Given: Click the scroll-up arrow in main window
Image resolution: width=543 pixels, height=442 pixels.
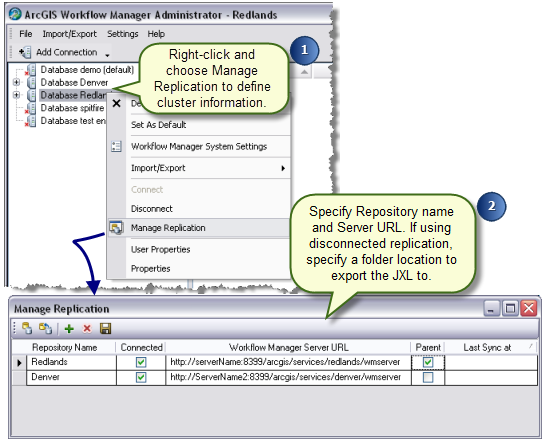Looking at the screenshot, I should point(304,72).
